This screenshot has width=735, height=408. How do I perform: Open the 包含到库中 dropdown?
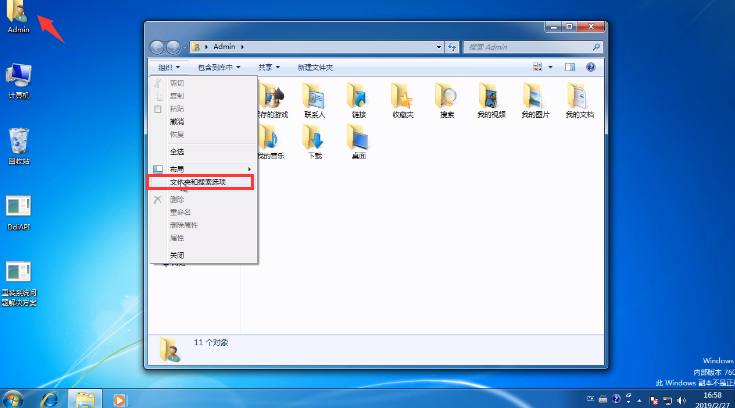click(220, 67)
